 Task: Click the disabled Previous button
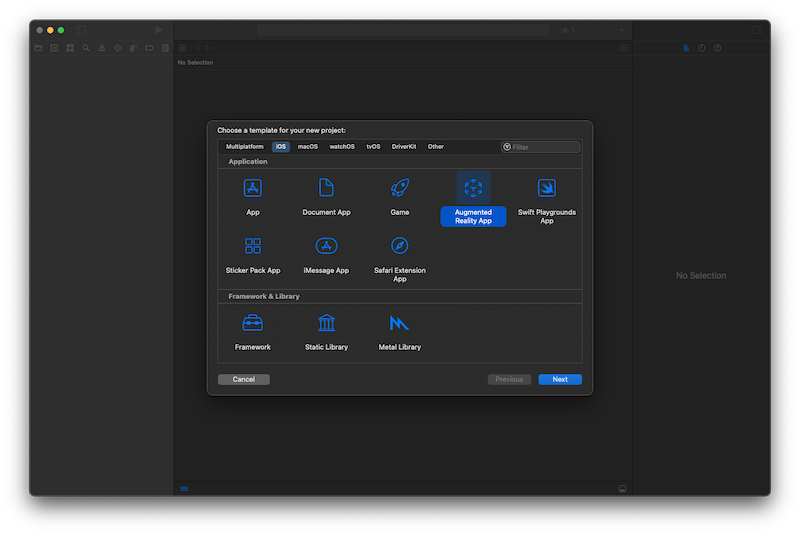point(509,379)
